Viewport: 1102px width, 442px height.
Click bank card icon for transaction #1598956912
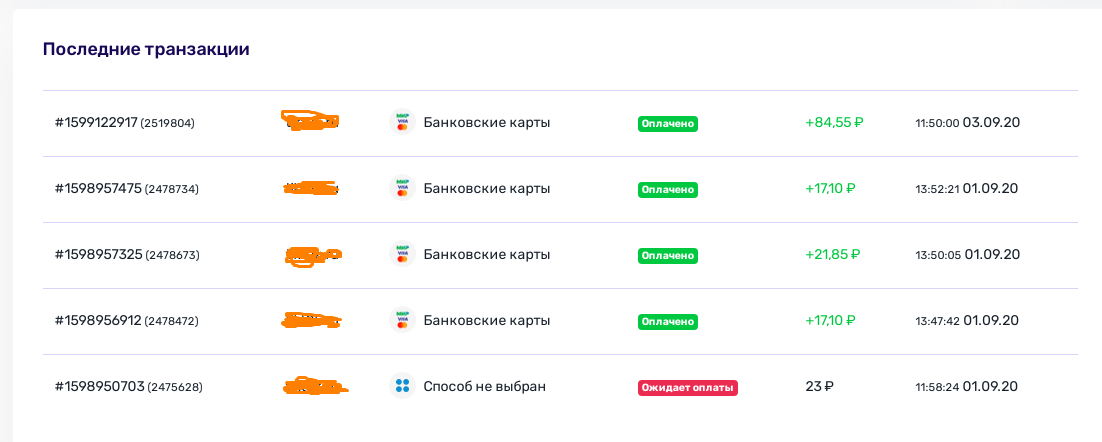click(x=402, y=321)
